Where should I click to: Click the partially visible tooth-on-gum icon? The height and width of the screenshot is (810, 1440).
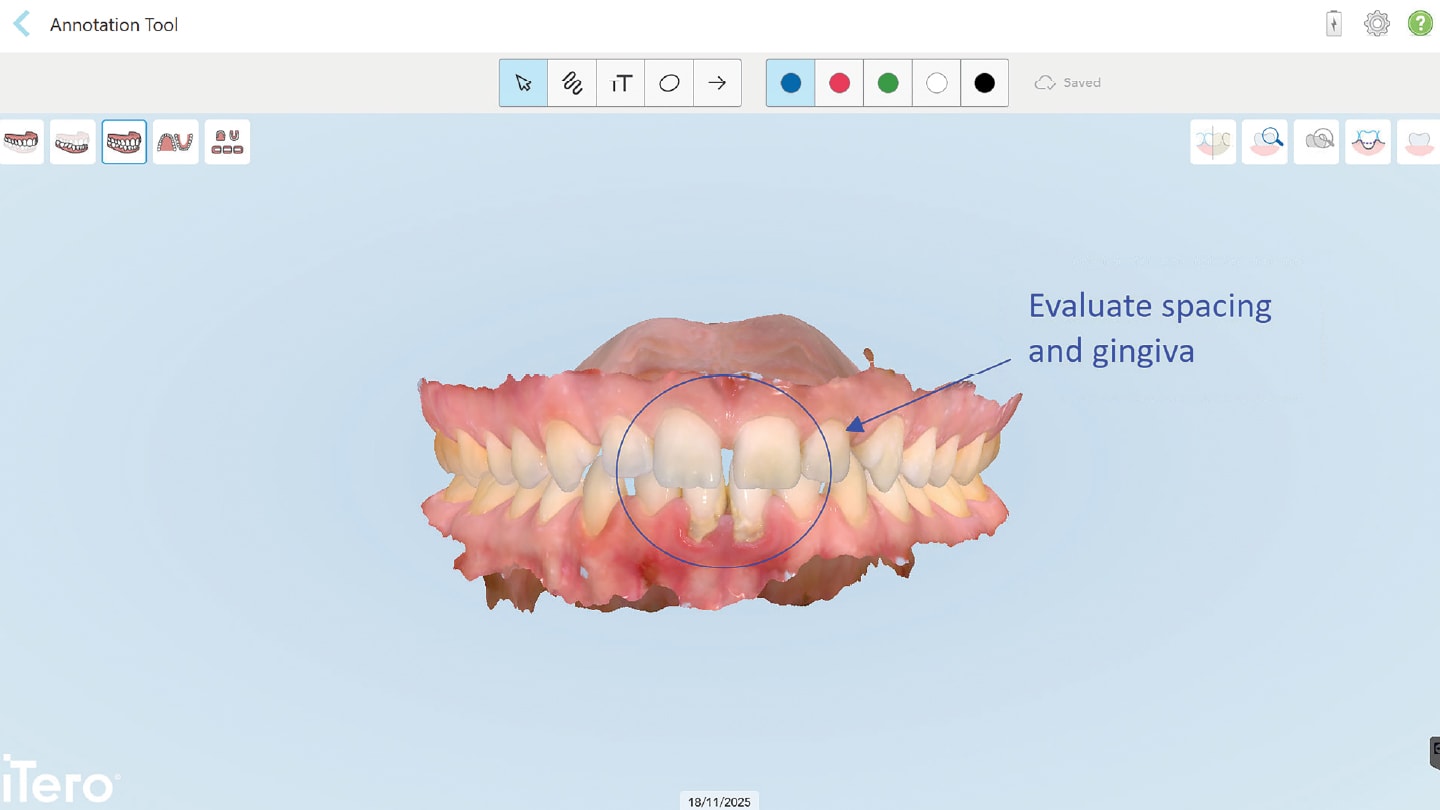coord(1419,142)
